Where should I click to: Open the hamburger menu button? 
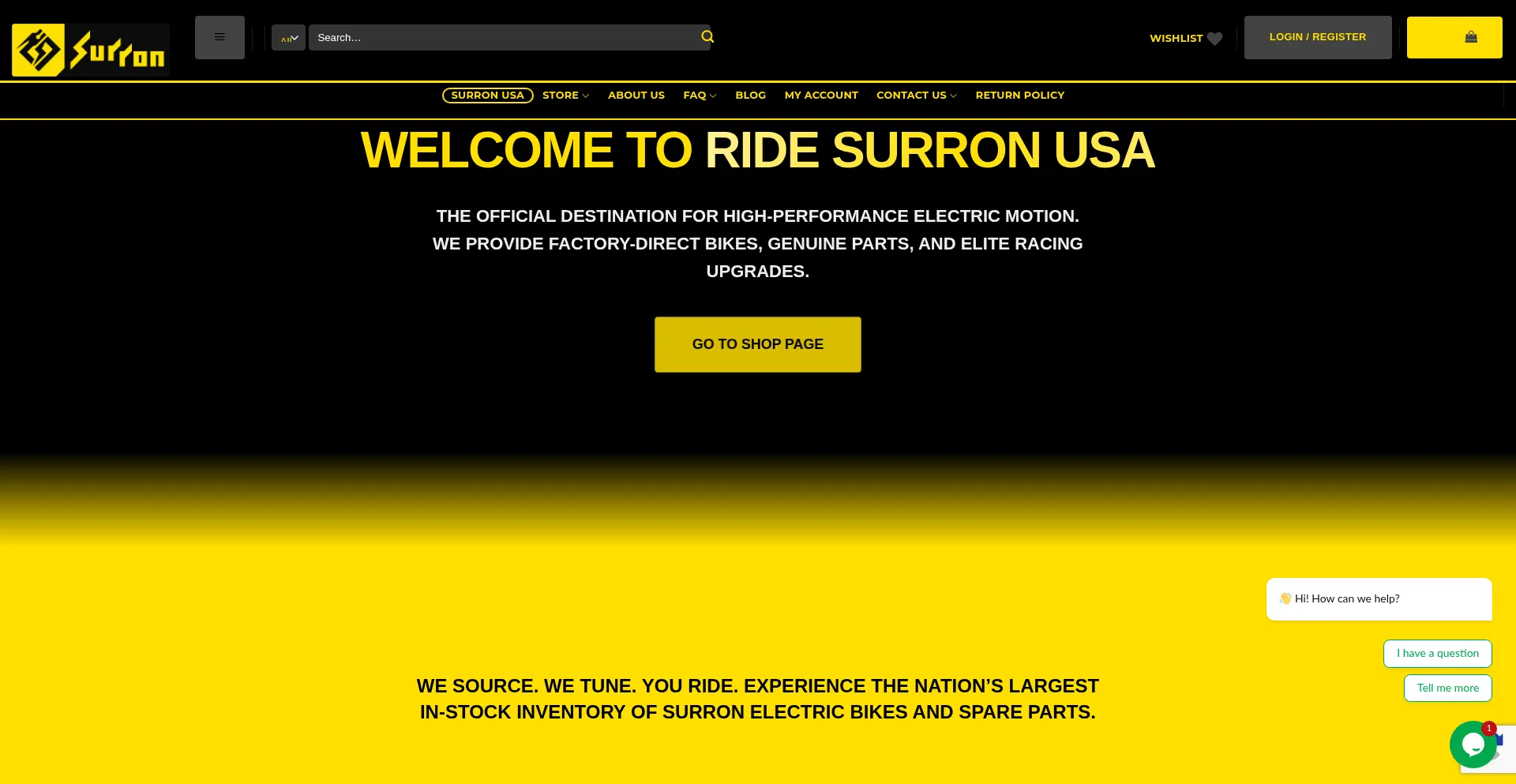(220, 37)
